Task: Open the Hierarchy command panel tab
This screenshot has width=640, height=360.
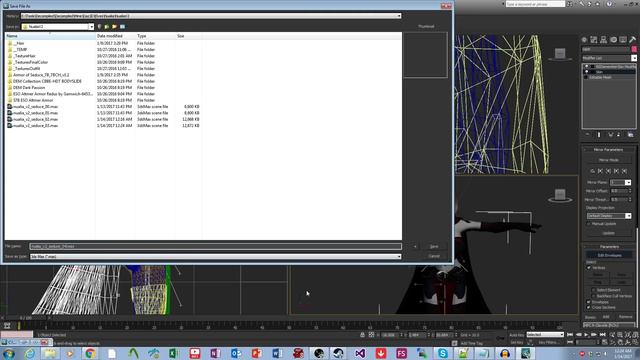Action: 603,40
